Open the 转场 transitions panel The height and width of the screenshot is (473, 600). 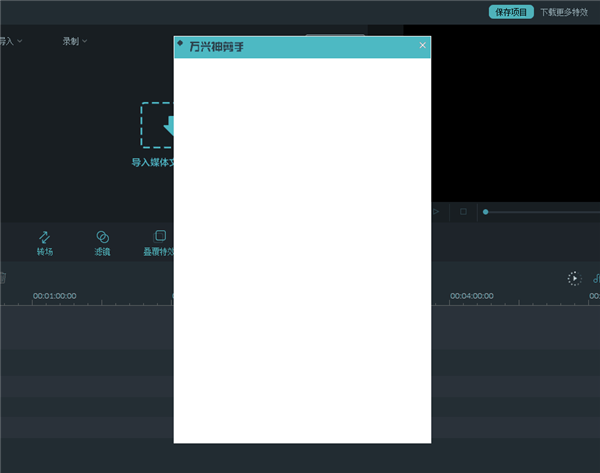[45, 243]
